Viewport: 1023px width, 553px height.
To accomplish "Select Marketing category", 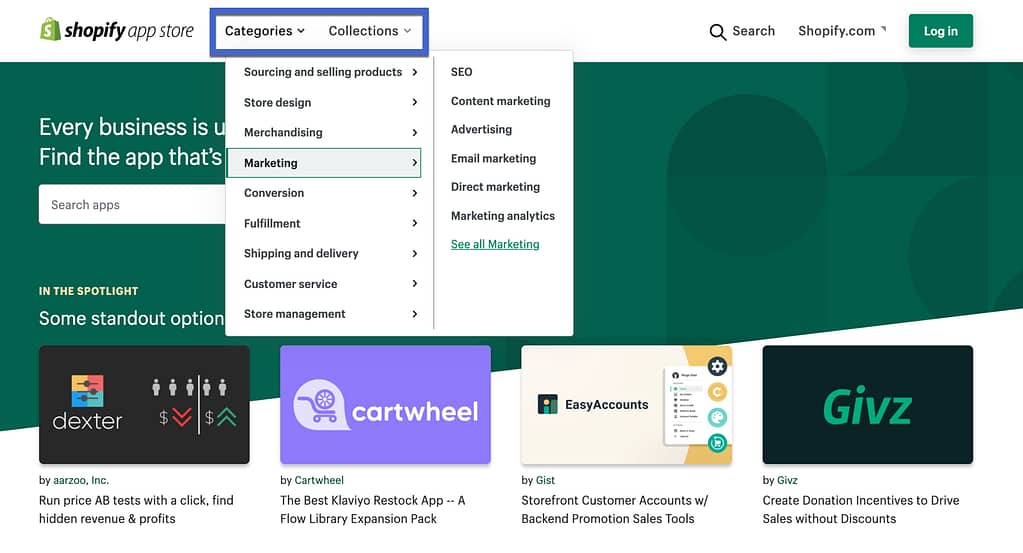I will coord(323,163).
